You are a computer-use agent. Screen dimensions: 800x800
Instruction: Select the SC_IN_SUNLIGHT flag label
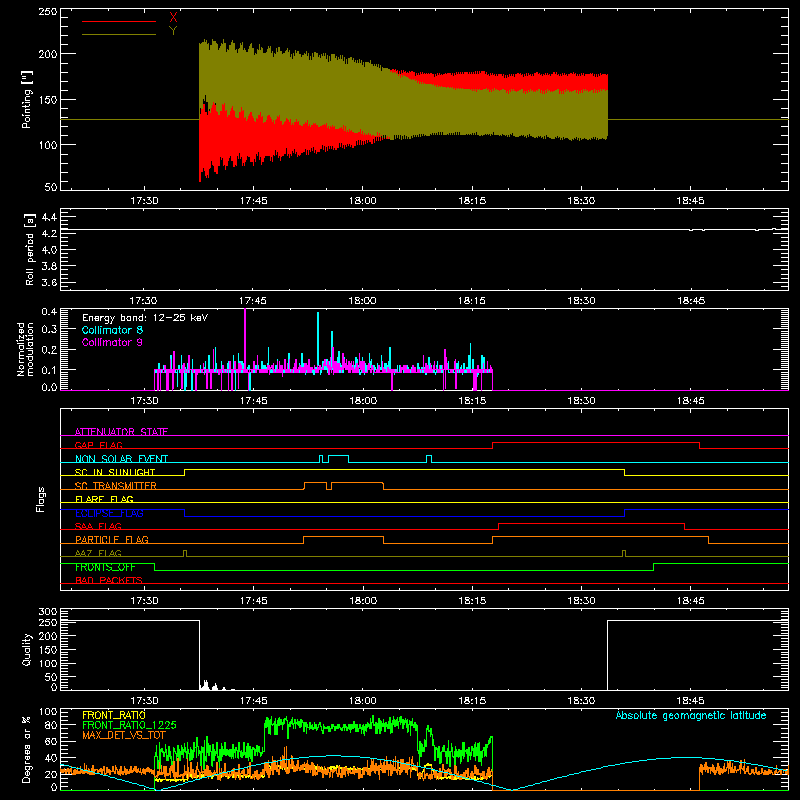click(115, 472)
